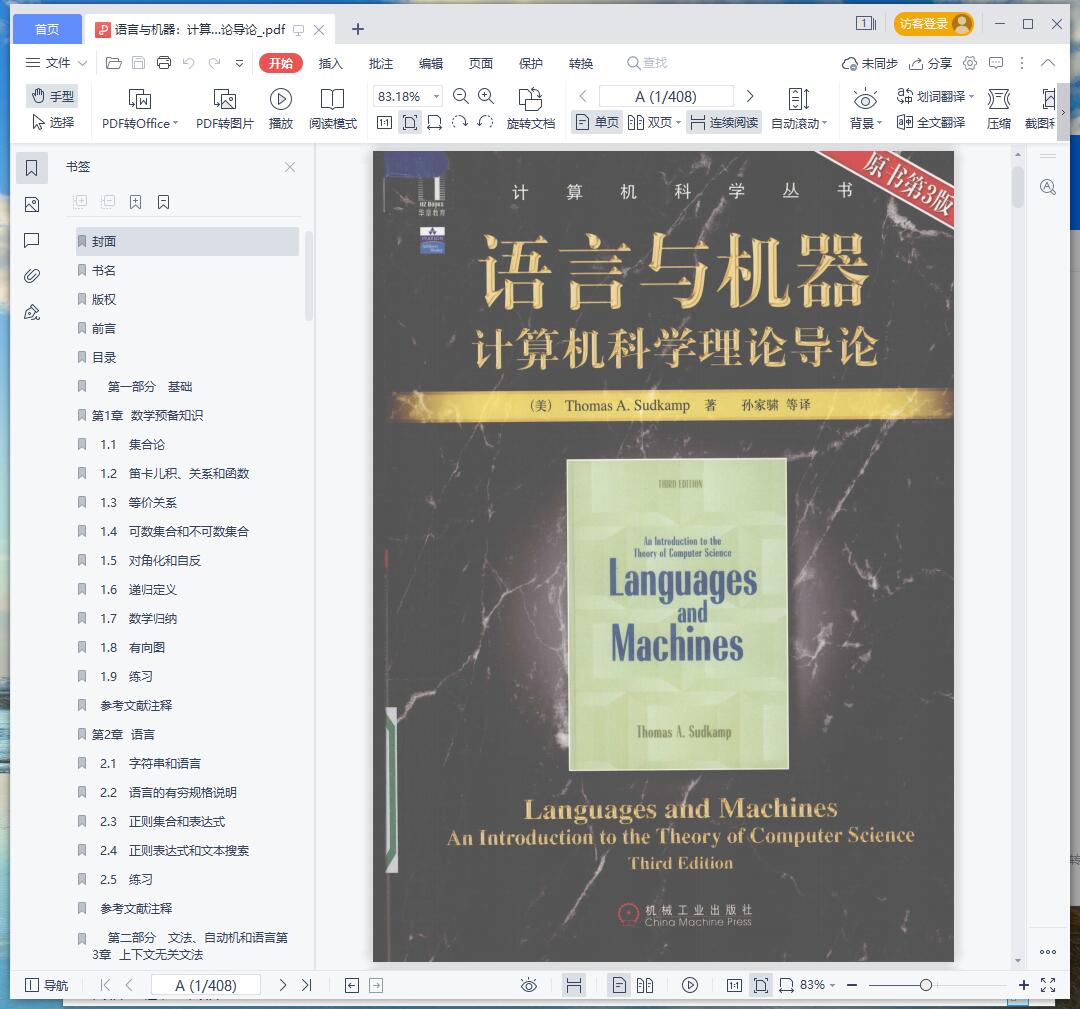Toggle 连续阅读 continuous reading
1080x1009 pixels.
(x=724, y=123)
